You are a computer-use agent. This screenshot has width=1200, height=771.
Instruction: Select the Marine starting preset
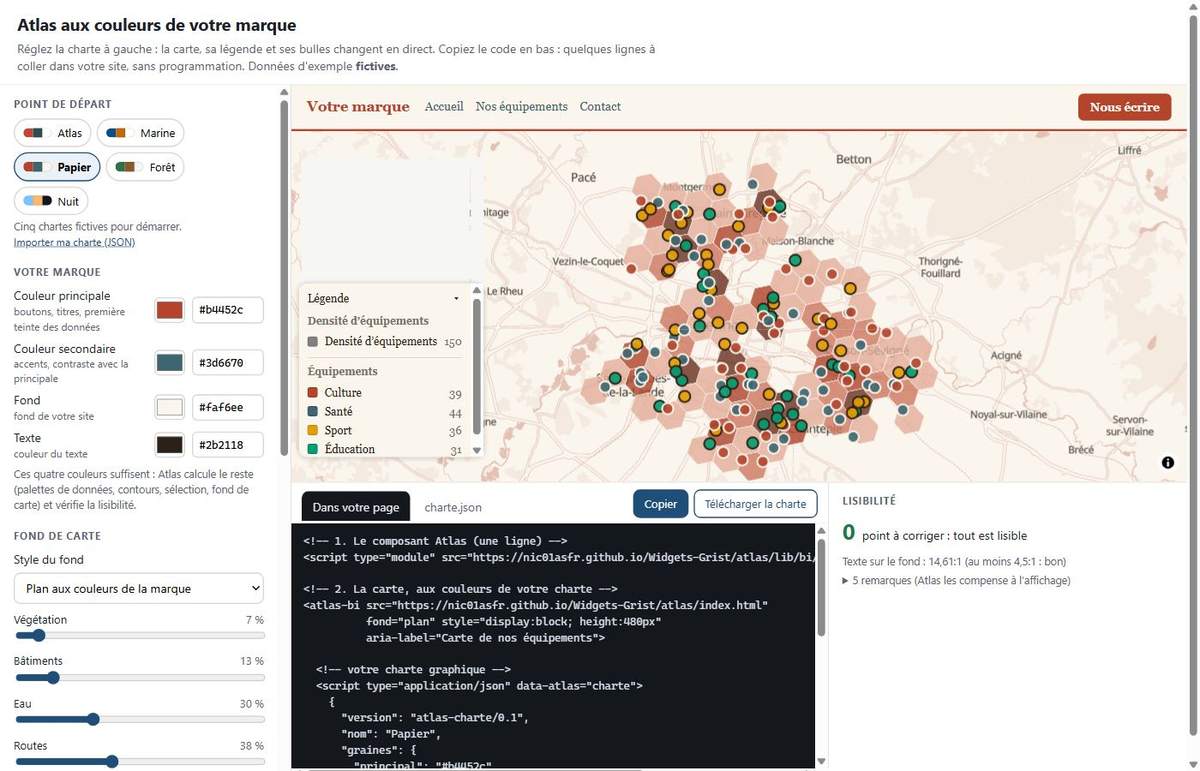[141, 133]
